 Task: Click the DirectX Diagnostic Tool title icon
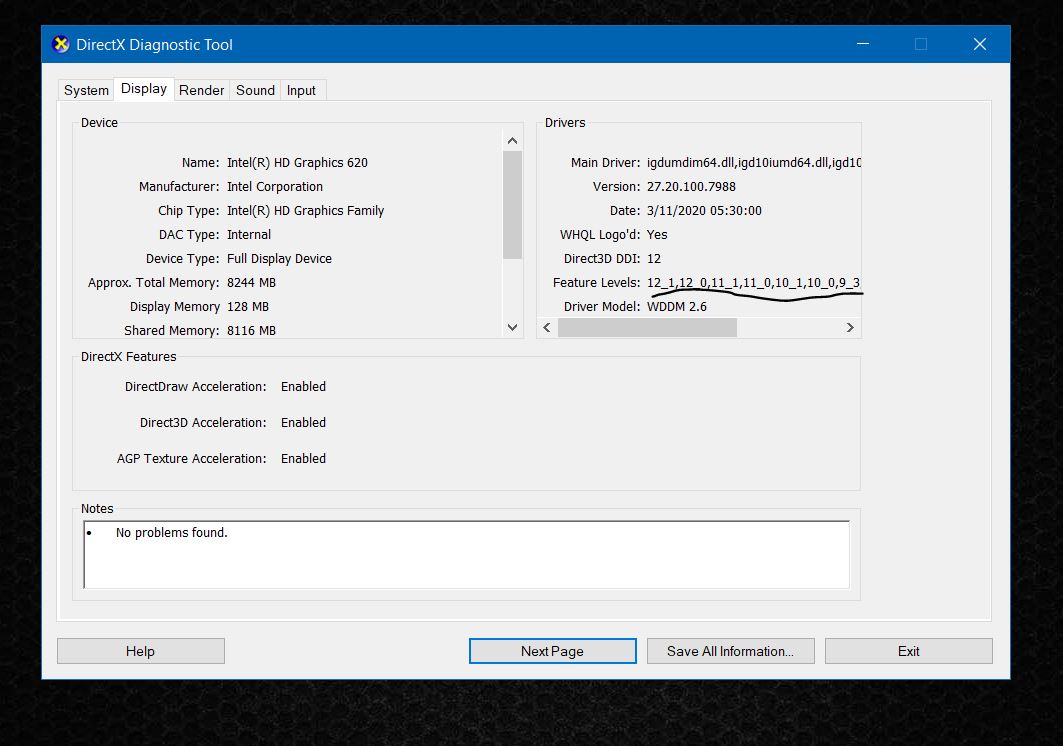[x=61, y=44]
